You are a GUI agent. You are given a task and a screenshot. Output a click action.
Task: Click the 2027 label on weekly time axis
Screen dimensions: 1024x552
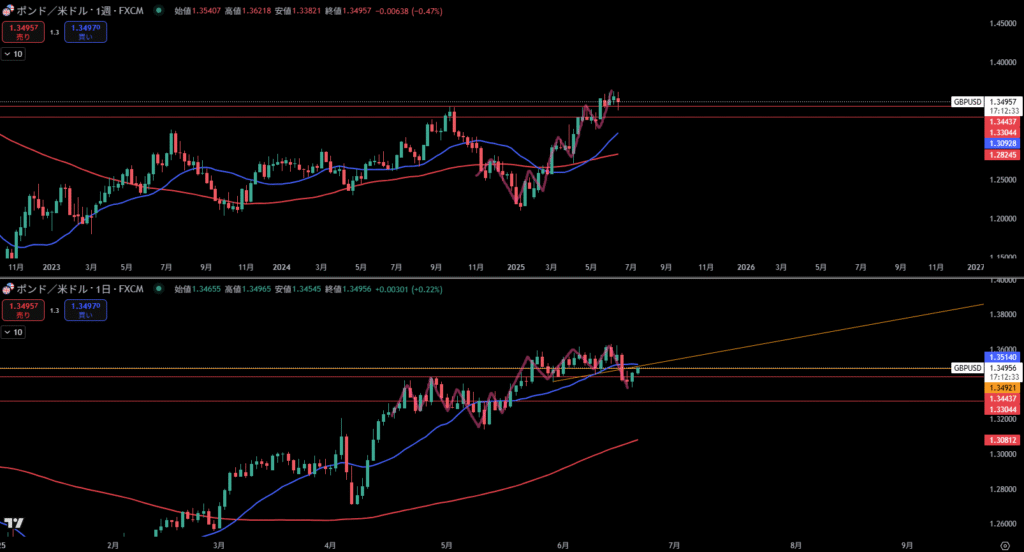(976, 267)
